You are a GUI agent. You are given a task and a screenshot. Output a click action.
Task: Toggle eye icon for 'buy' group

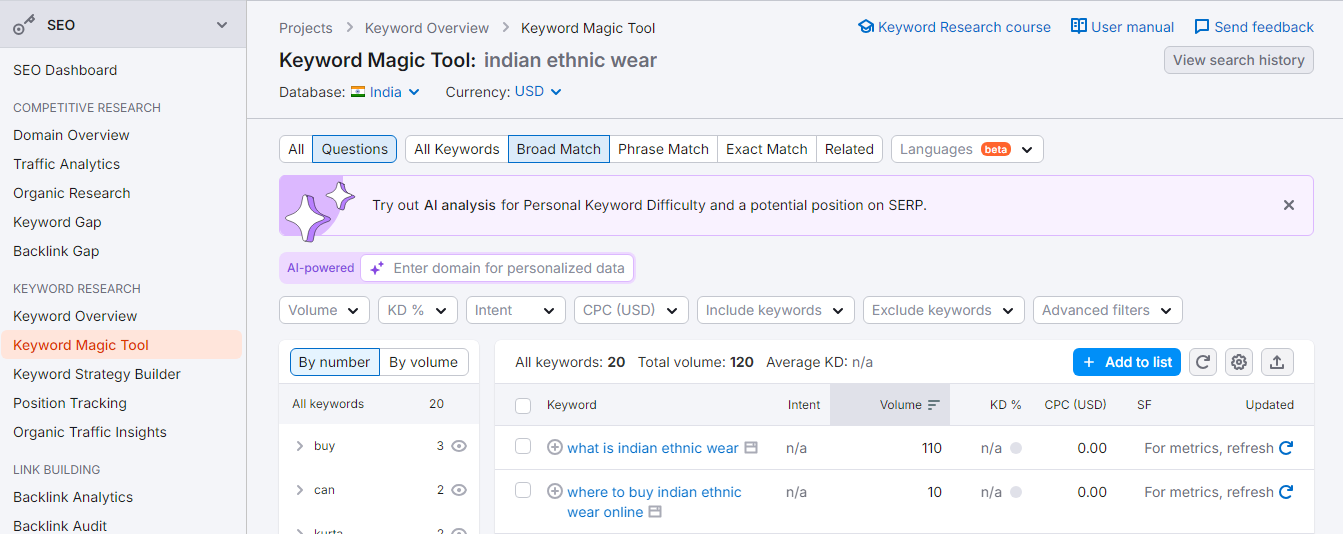point(459,446)
